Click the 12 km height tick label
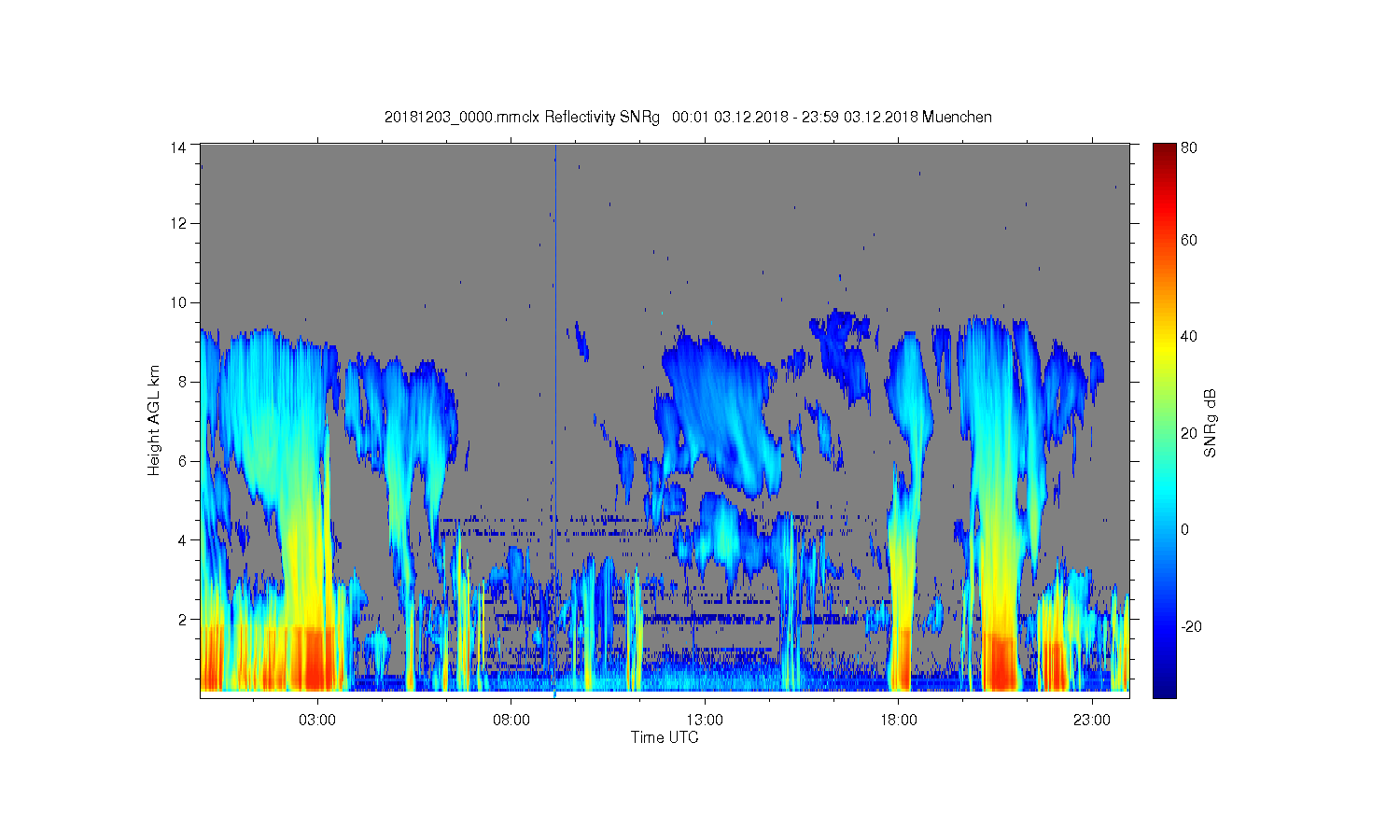1400x840 pixels. [178, 223]
